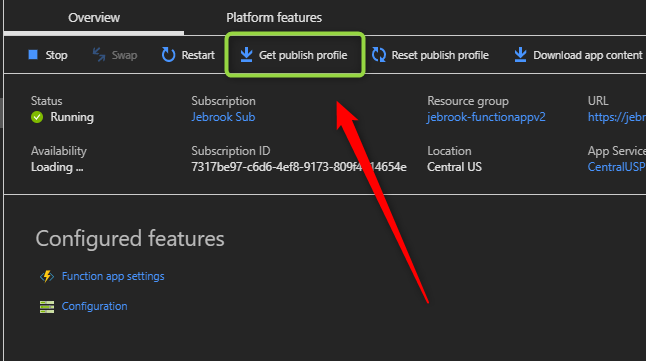Open the Platform features tab
The width and height of the screenshot is (646, 361).
[x=274, y=18]
